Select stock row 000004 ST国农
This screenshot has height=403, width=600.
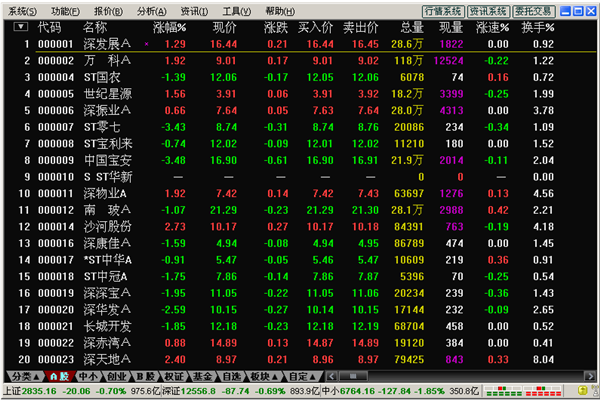(300, 77)
